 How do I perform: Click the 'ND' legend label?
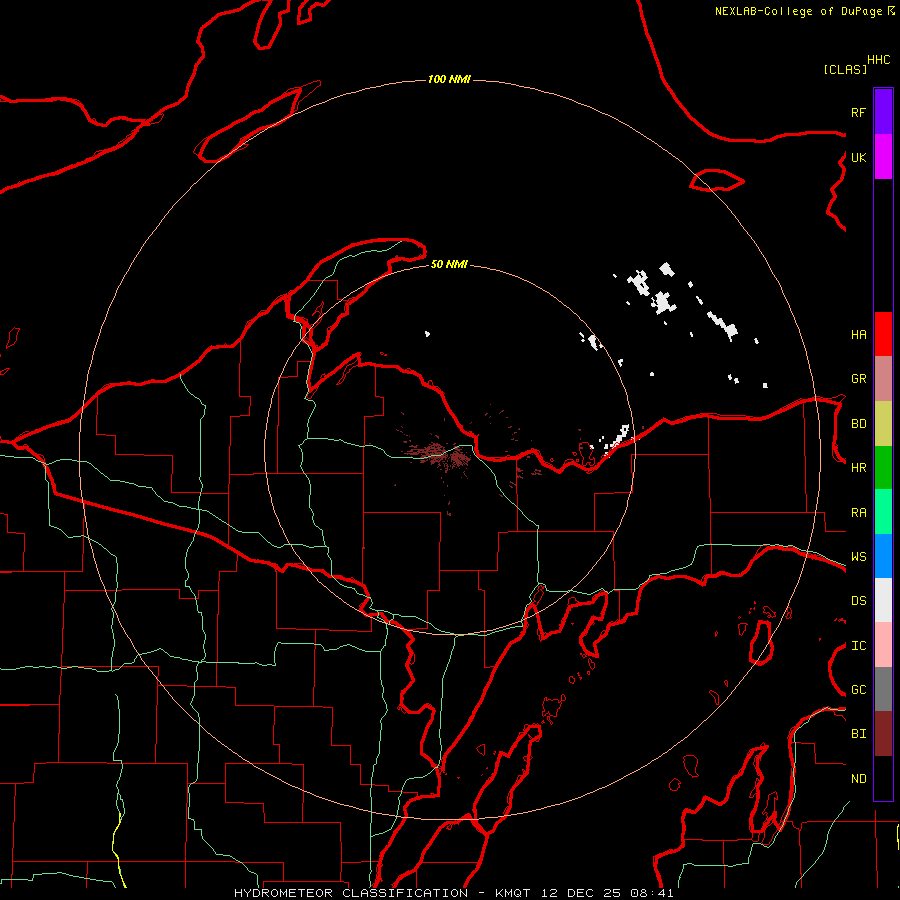[x=859, y=779]
